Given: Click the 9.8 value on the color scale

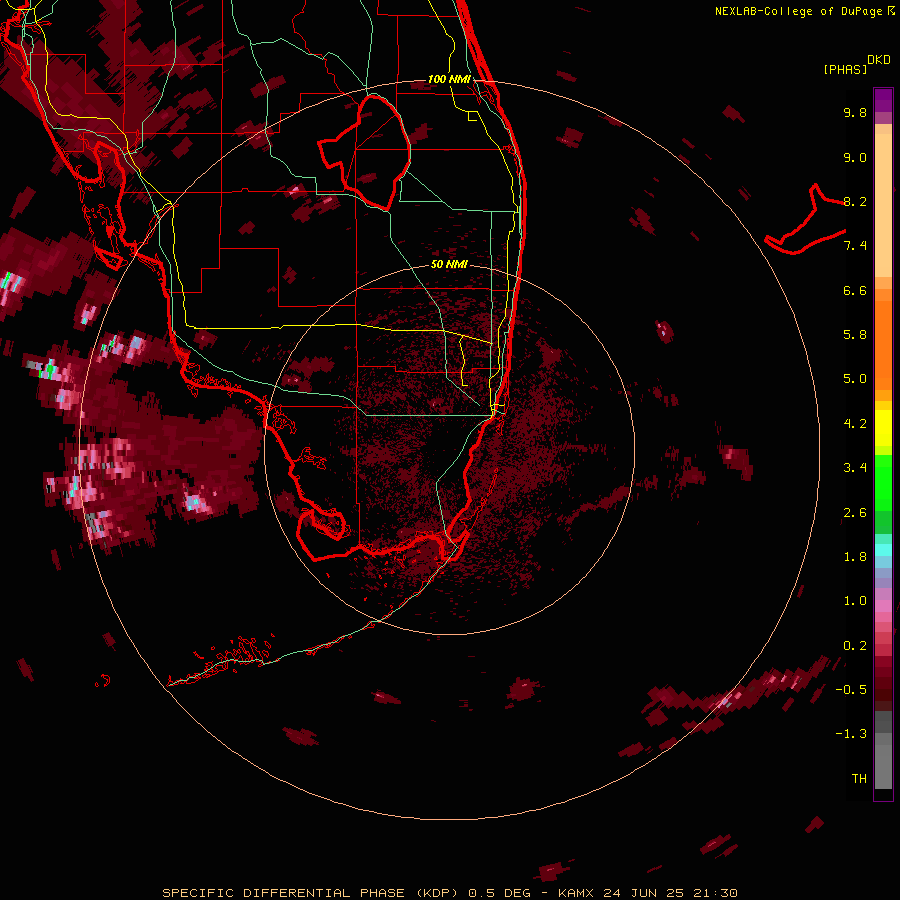Looking at the screenshot, I should click(x=855, y=112).
